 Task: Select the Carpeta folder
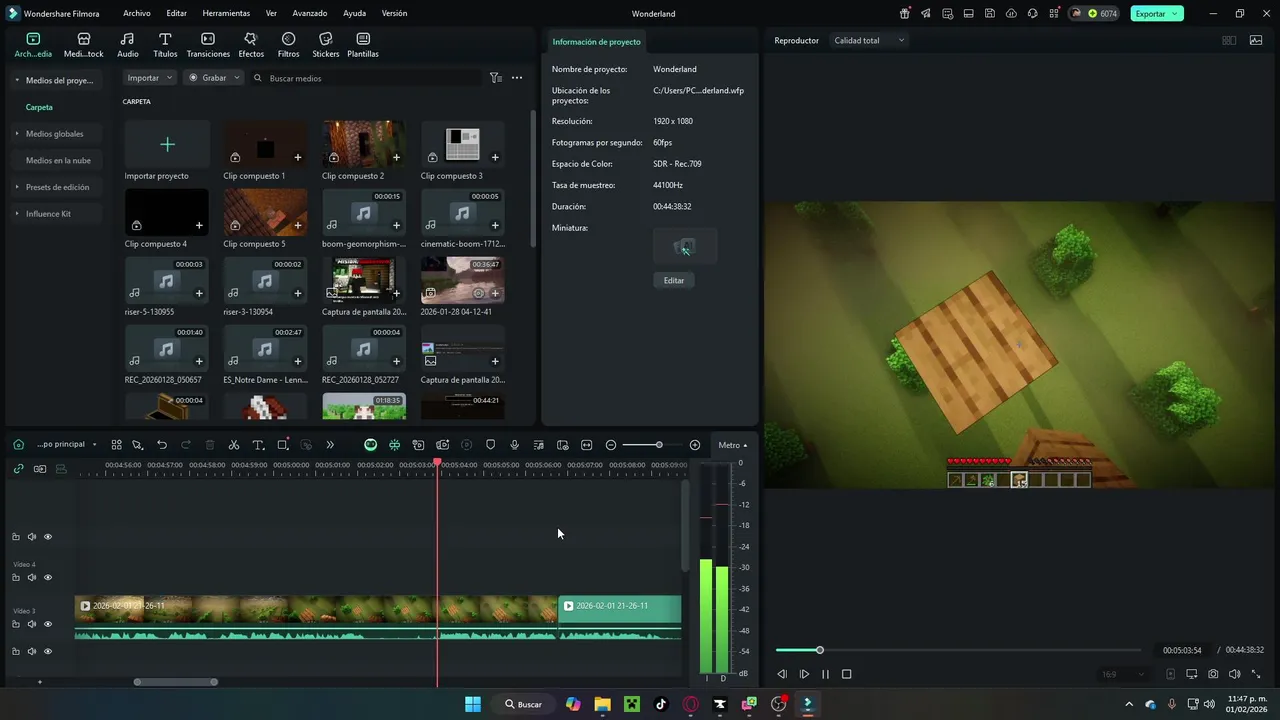point(39,107)
